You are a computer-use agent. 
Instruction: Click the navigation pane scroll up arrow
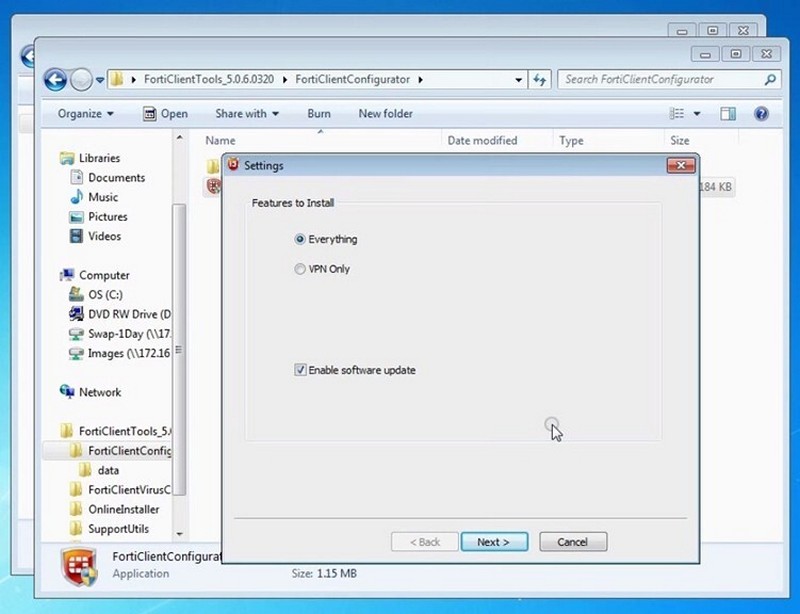179,138
